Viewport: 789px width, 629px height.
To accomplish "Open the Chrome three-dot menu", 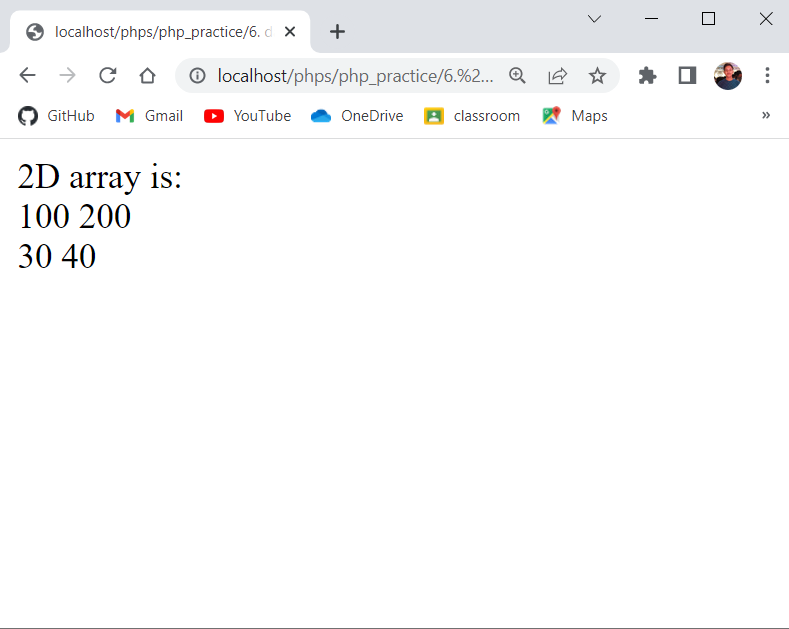I will pyautogui.click(x=767, y=76).
